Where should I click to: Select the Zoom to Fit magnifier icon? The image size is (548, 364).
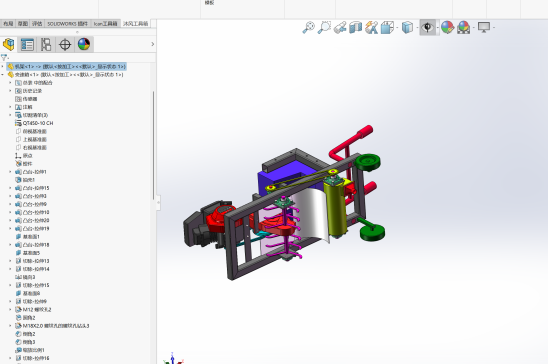click(309, 27)
